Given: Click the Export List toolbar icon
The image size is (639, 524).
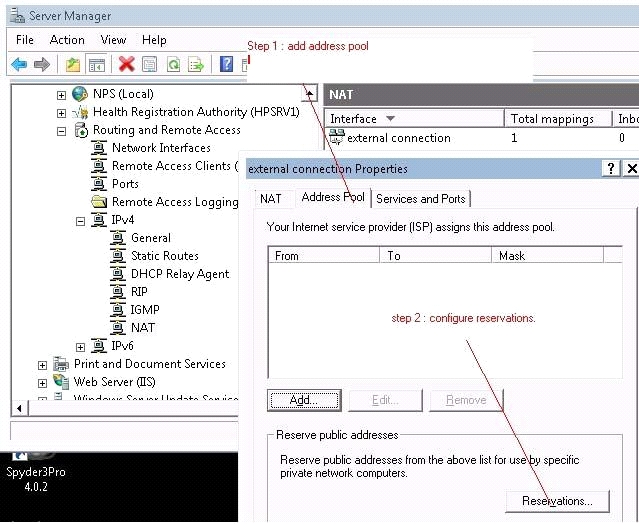Looking at the screenshot, I should 196,65.
